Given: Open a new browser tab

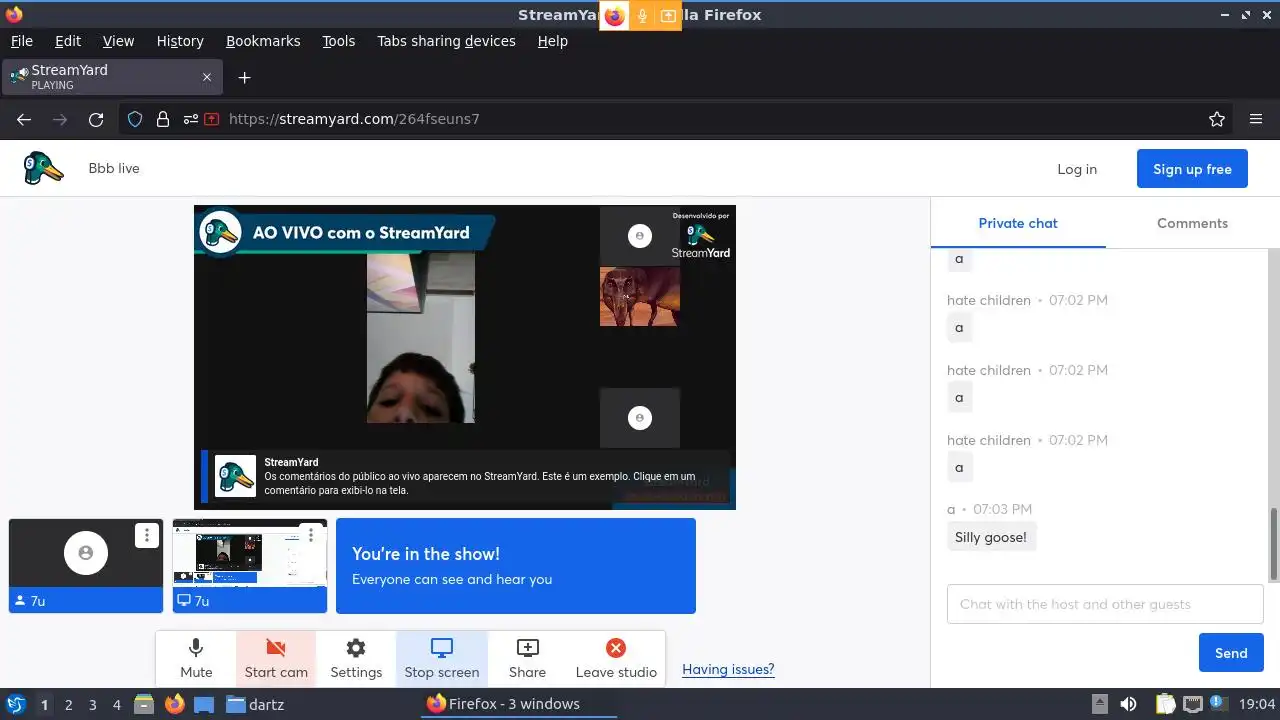Looking at the screenshot, I should click(x=244, y=77).
